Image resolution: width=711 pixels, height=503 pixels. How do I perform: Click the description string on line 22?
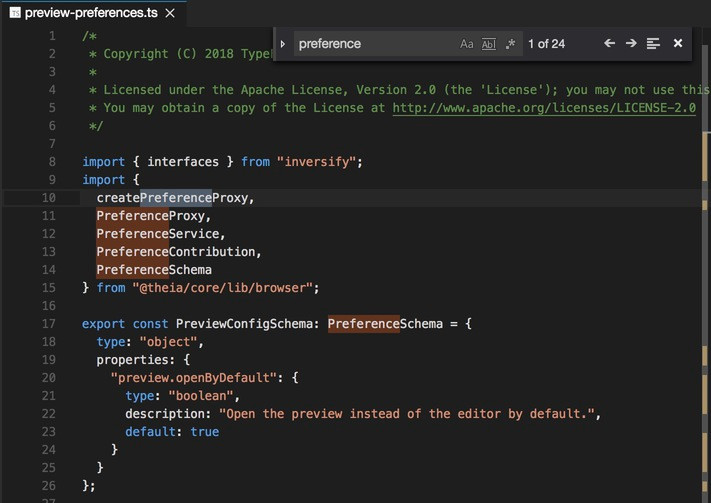point(407,414)
